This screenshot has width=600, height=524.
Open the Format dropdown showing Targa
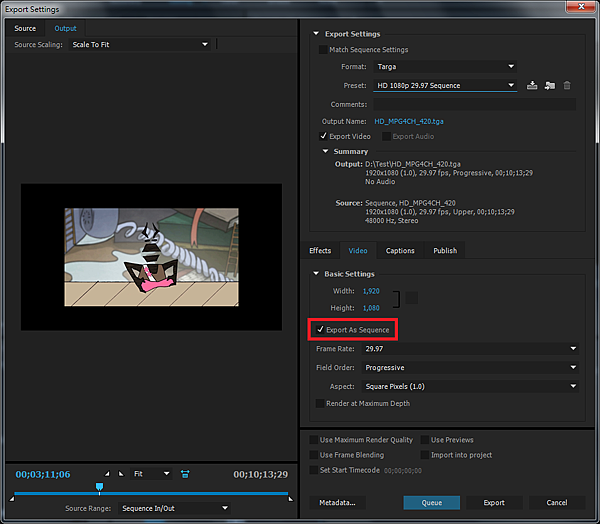(445, 67)
